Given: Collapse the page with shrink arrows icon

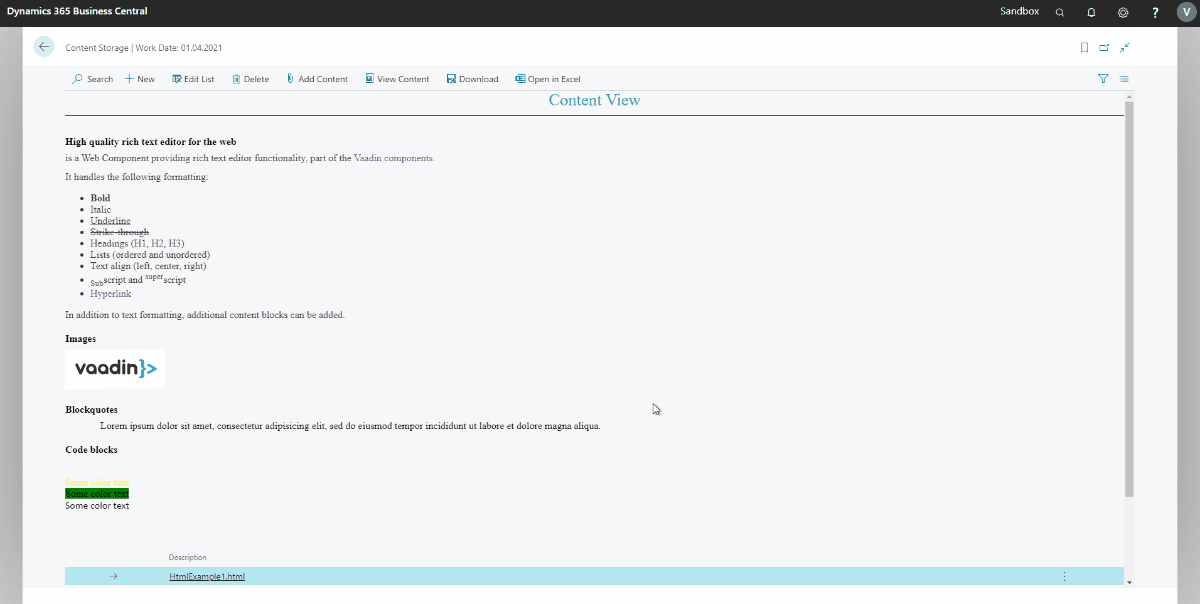Looking at the screenshot, I should (1124, 47).
